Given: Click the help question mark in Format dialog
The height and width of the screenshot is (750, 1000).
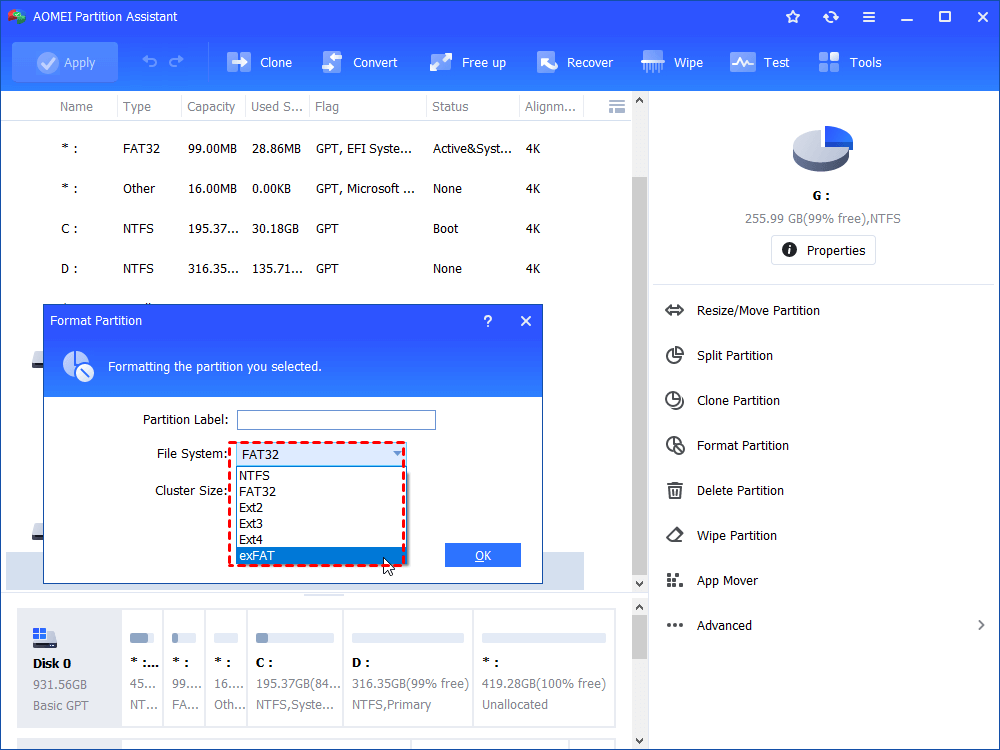Looking at the screenshot, I should point(488,321).
